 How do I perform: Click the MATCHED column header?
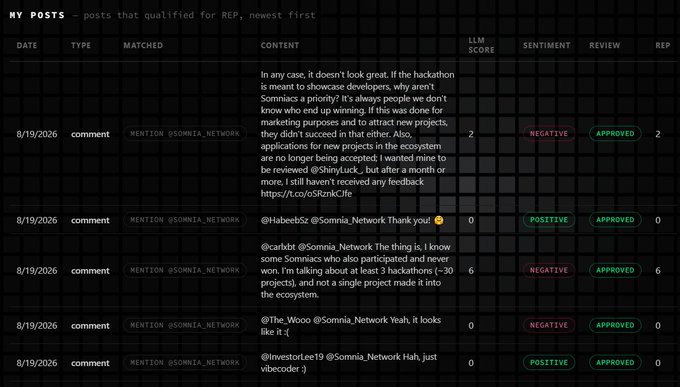(x=143, y=45)
